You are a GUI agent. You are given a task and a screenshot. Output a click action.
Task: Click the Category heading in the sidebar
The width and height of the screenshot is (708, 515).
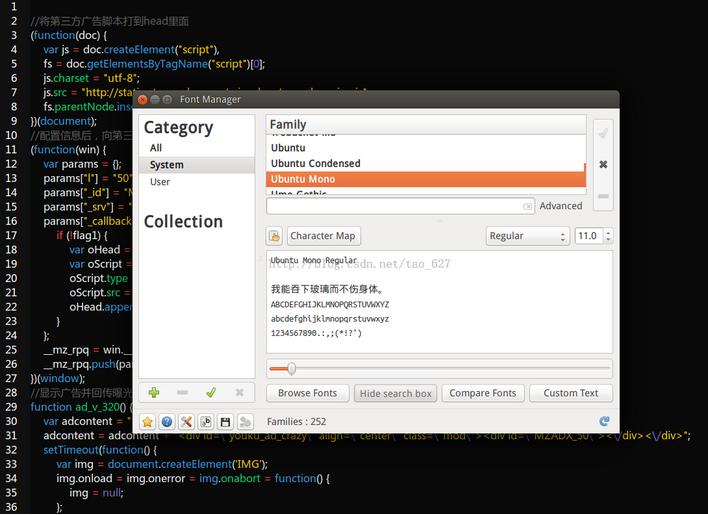click(x=178, y=128)
